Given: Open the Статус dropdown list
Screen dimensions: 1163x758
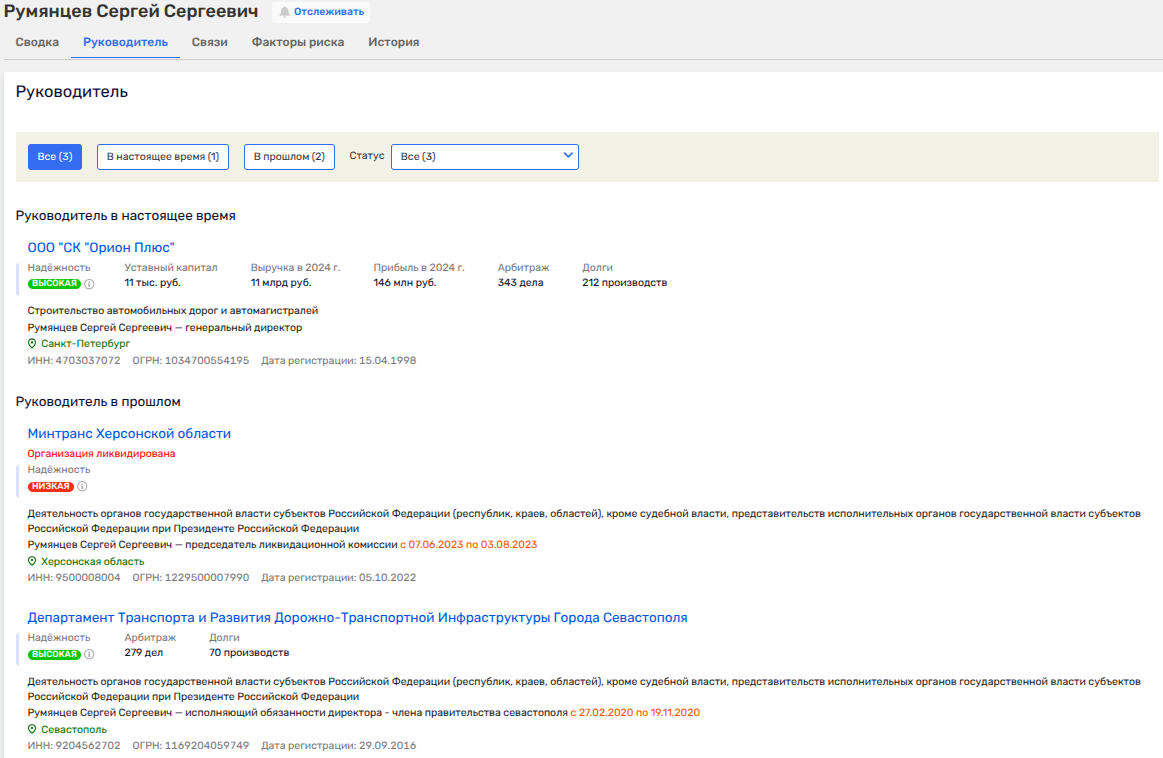Looking at the screenshot, I should pos(484,157).
